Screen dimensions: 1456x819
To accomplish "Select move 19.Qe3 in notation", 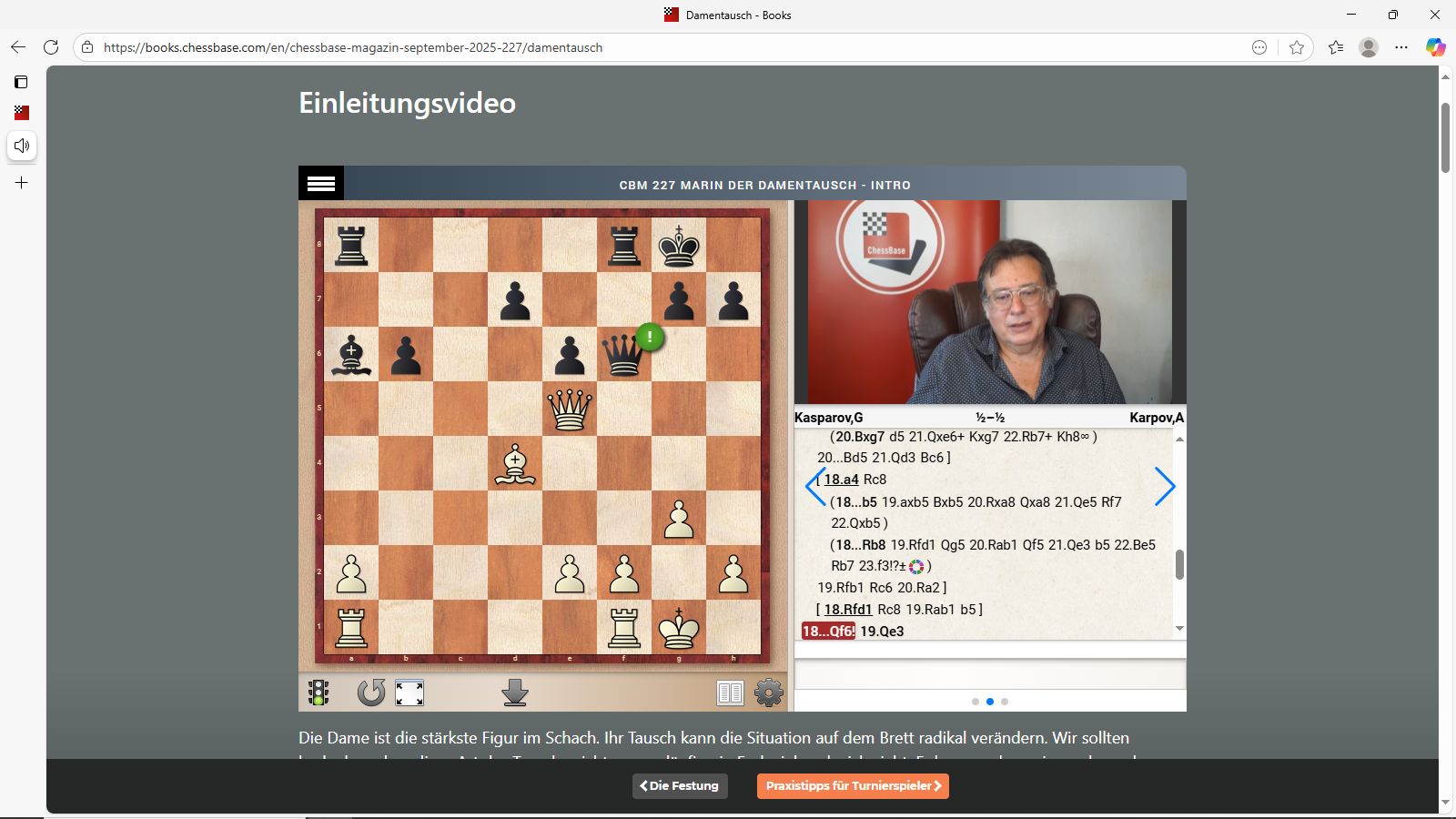I will (x=882, y=632).
